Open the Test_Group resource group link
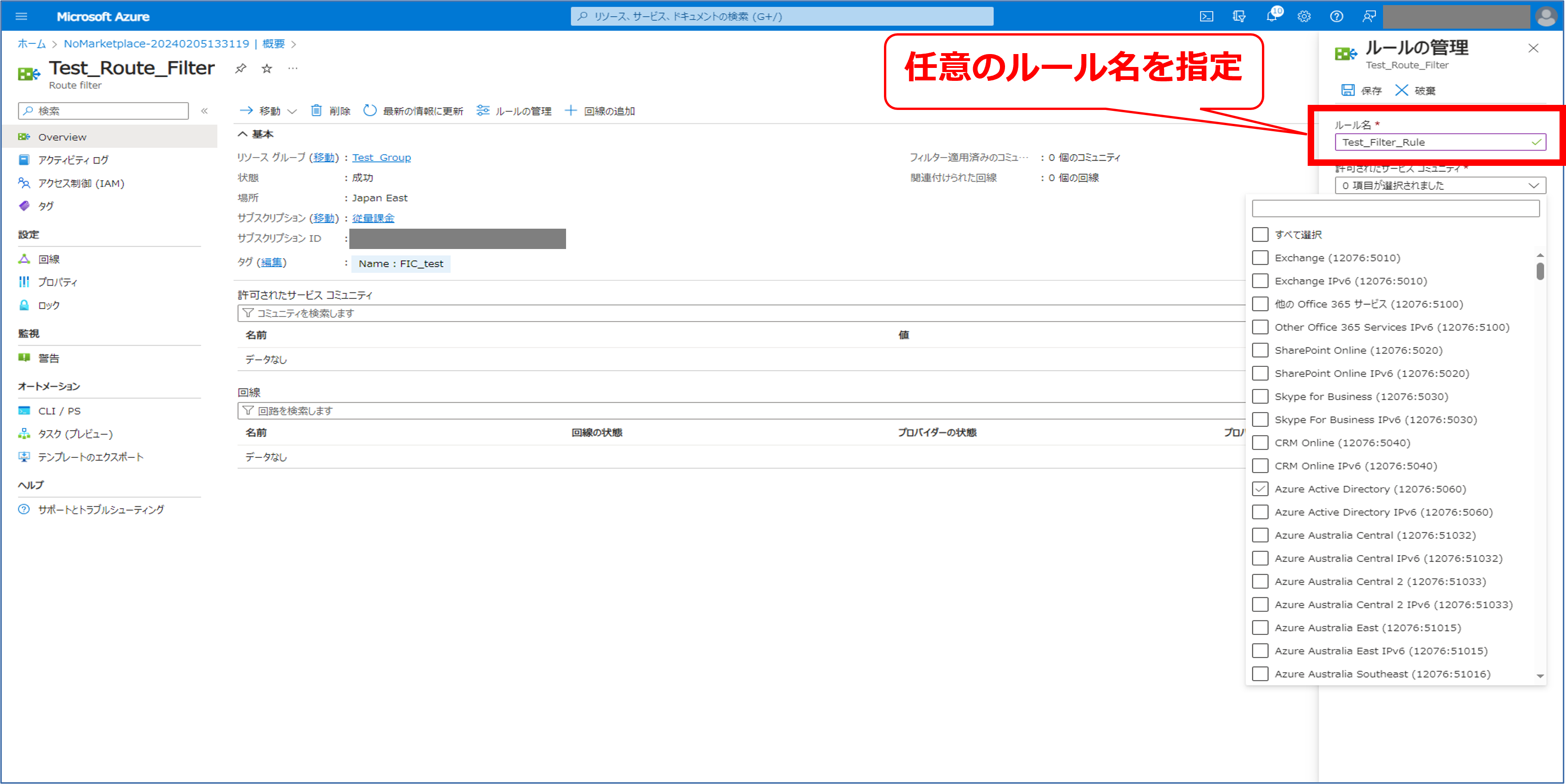 381,158
